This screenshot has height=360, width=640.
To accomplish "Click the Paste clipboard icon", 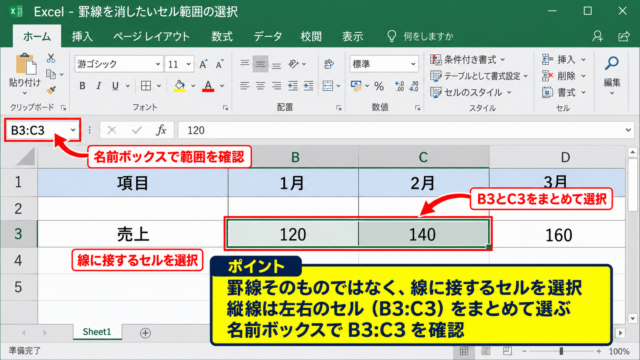I will (x=25, y=65).
